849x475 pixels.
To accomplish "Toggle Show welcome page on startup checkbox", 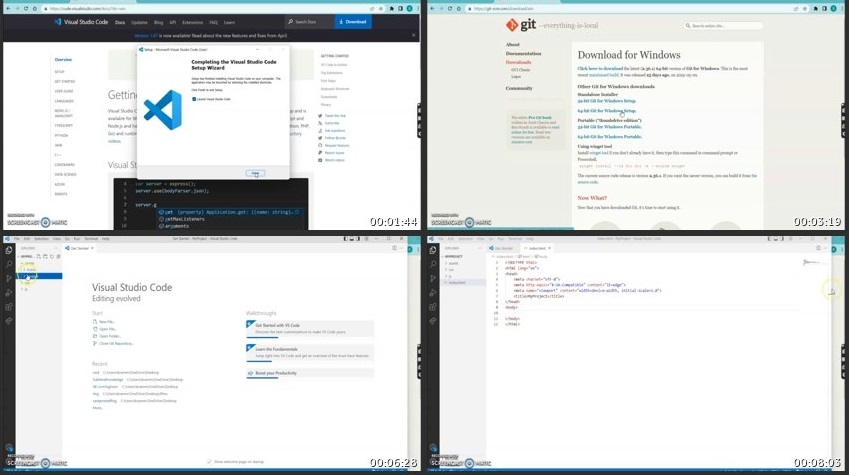I will coord(209,461).
